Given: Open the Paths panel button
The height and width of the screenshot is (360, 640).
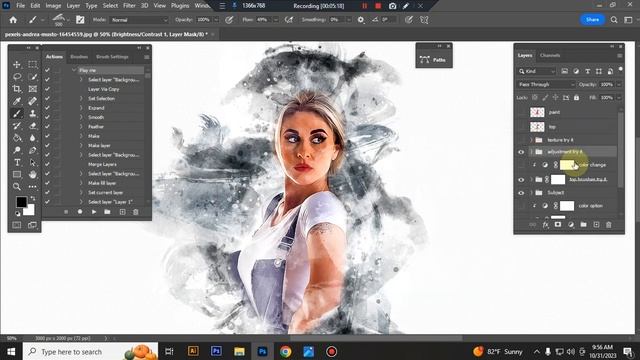Looking at the screenshot, I should point(433,60).
